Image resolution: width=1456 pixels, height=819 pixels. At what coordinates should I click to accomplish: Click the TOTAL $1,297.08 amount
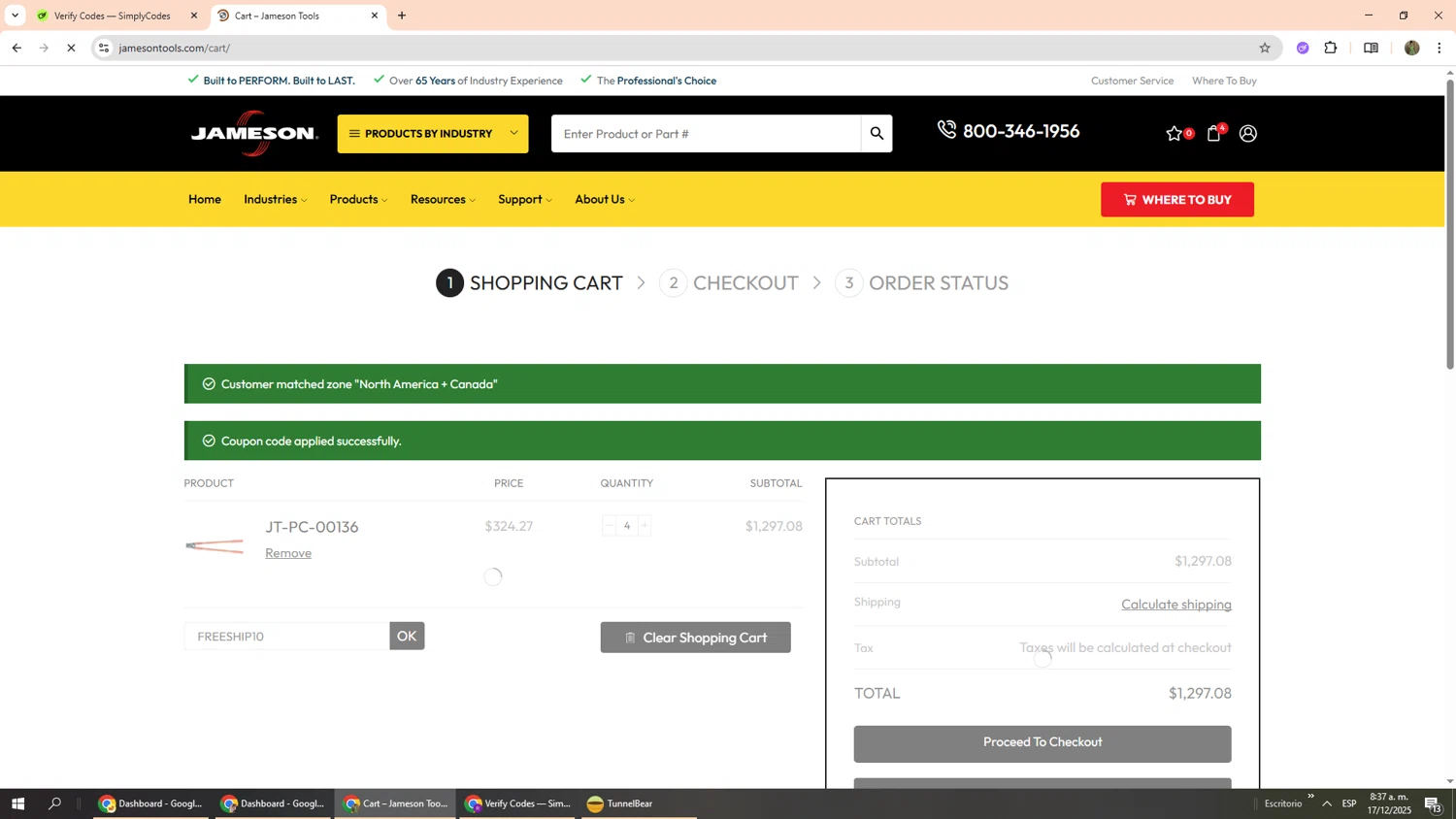(1200, 693)
